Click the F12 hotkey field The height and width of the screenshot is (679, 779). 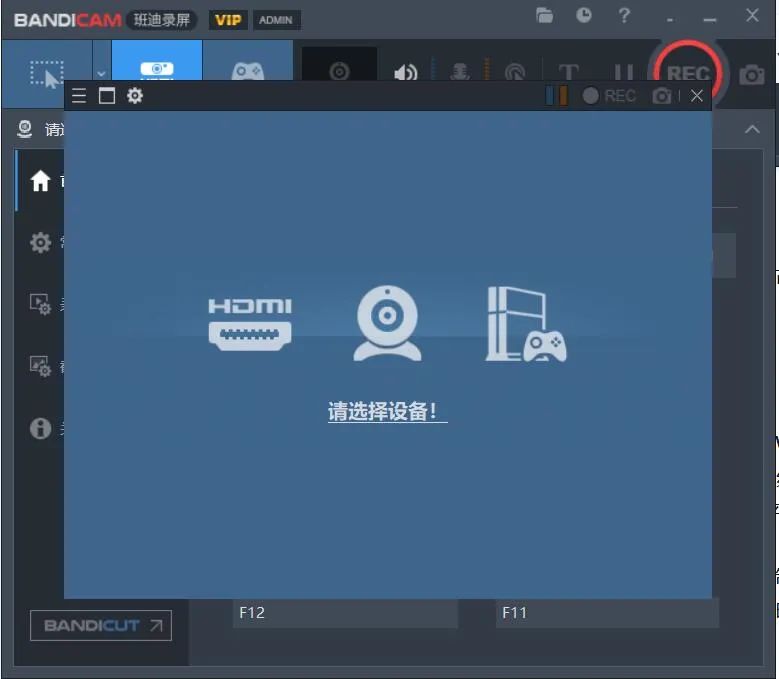tap(345, 613)
